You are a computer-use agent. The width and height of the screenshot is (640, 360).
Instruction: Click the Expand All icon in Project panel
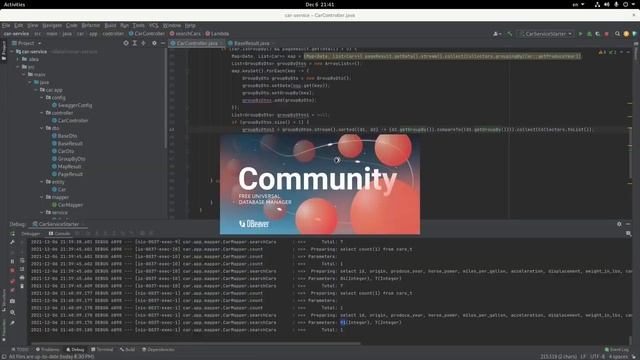134,43
